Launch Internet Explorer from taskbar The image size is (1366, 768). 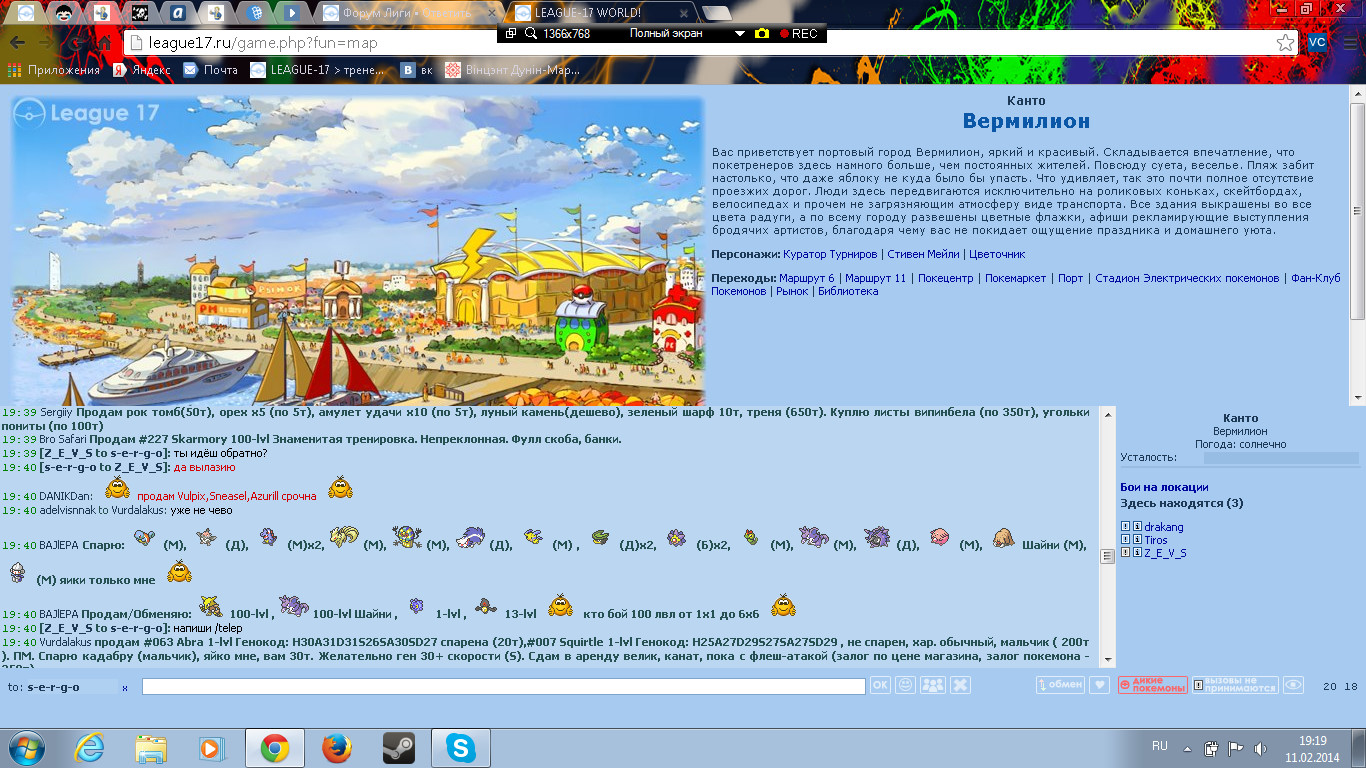tap(89, 748)
